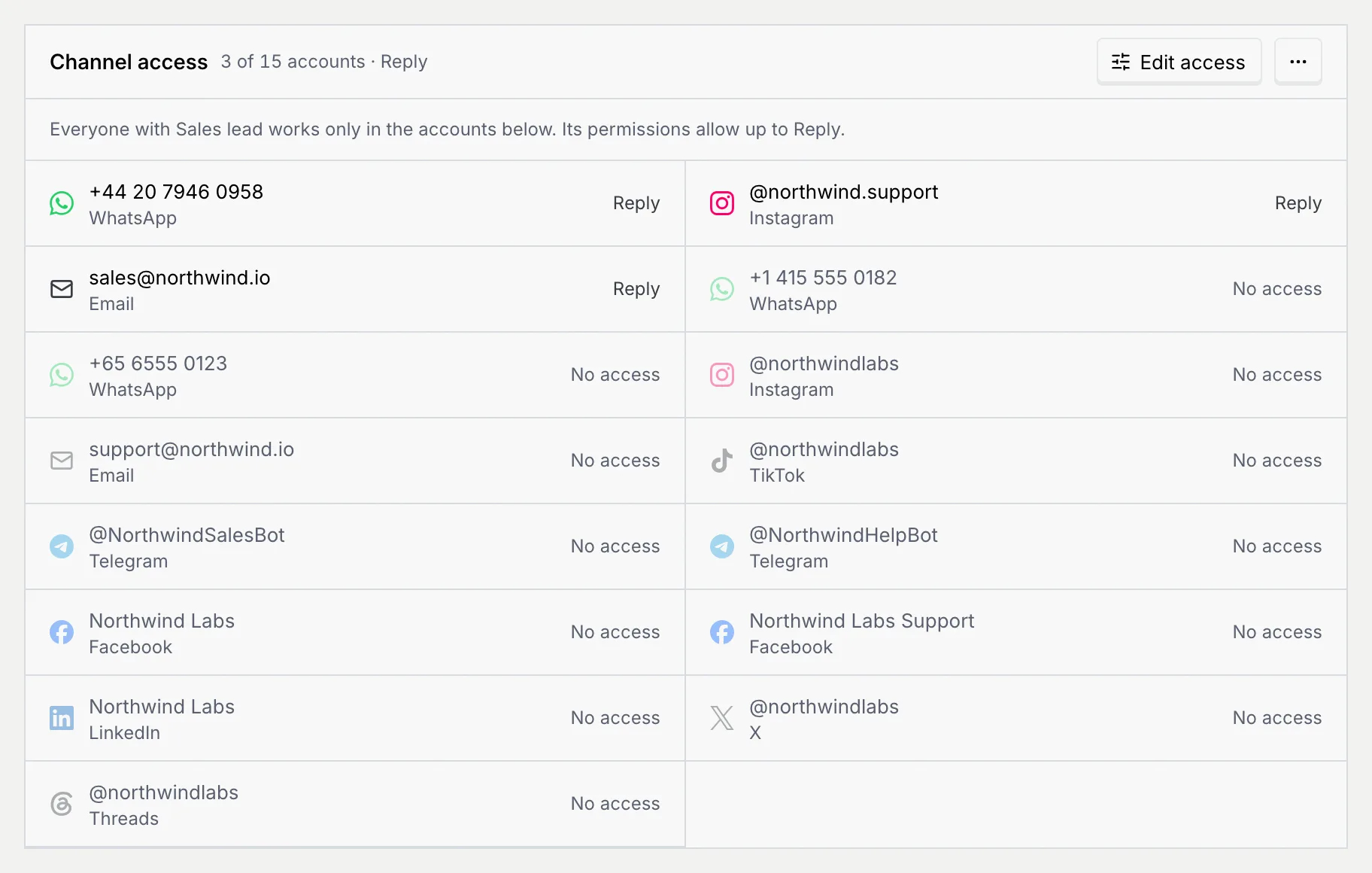Click No access for @northwindlabs Instagram
The height and width of the screenshot is (873, 1372).
point(1277,375)
